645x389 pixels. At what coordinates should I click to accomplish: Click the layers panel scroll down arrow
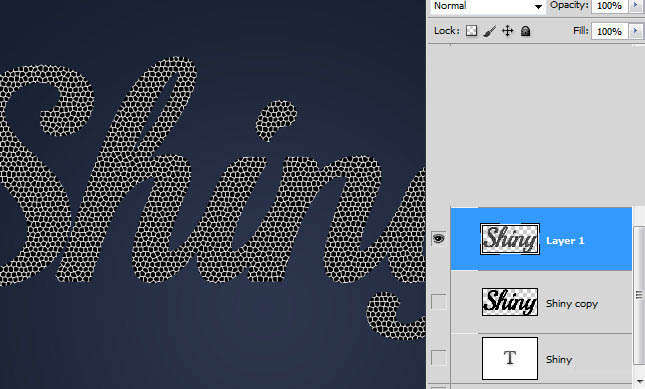click(639, 382)
